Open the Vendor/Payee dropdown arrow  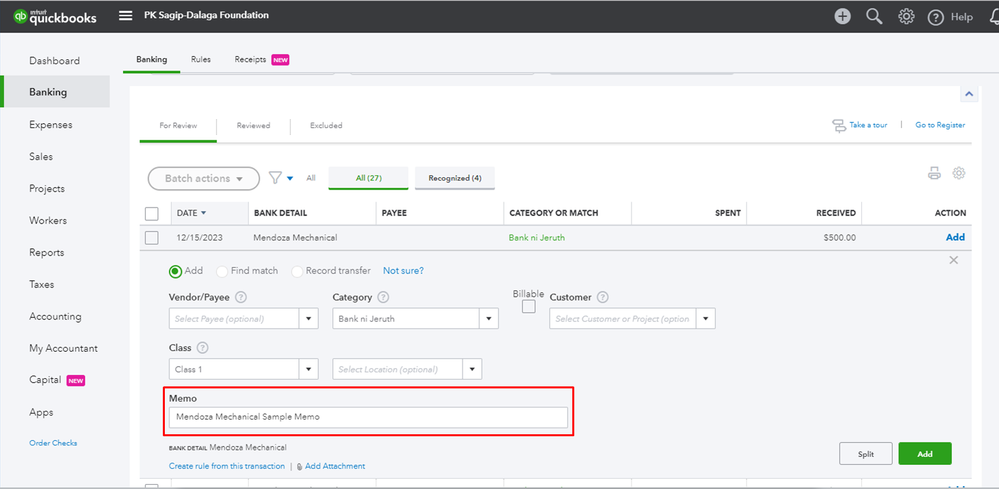309,318
